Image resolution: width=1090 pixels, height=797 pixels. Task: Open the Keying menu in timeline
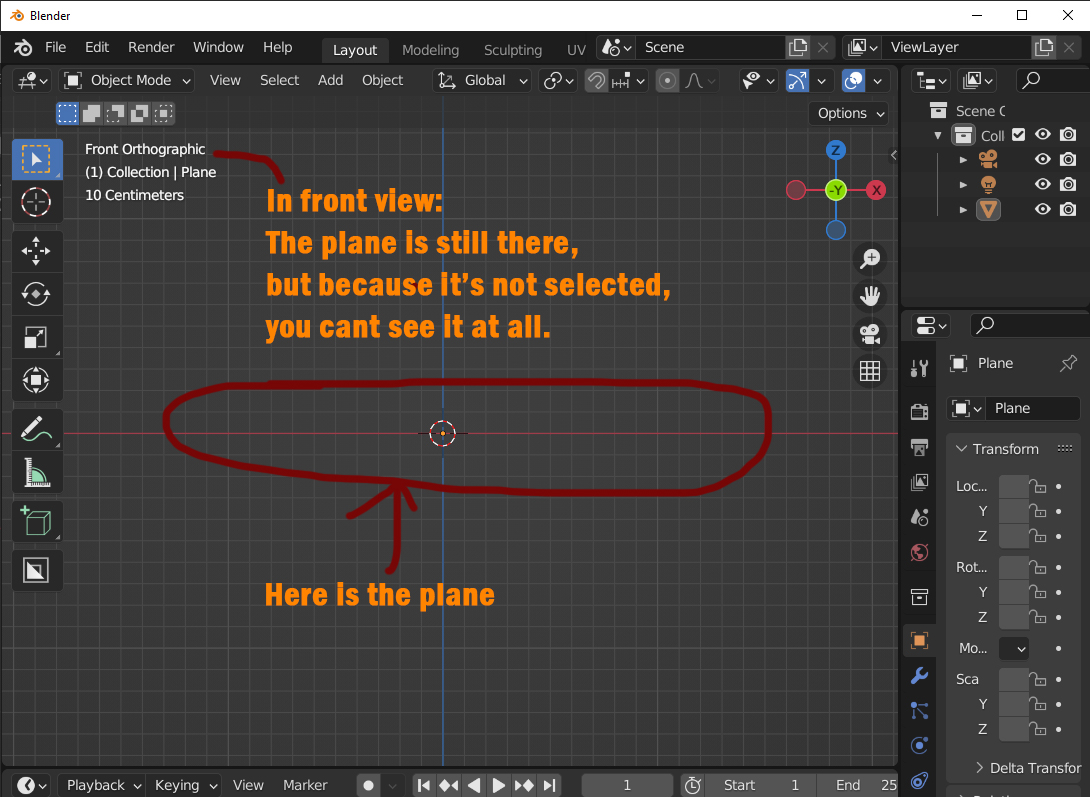coord(184,785)
